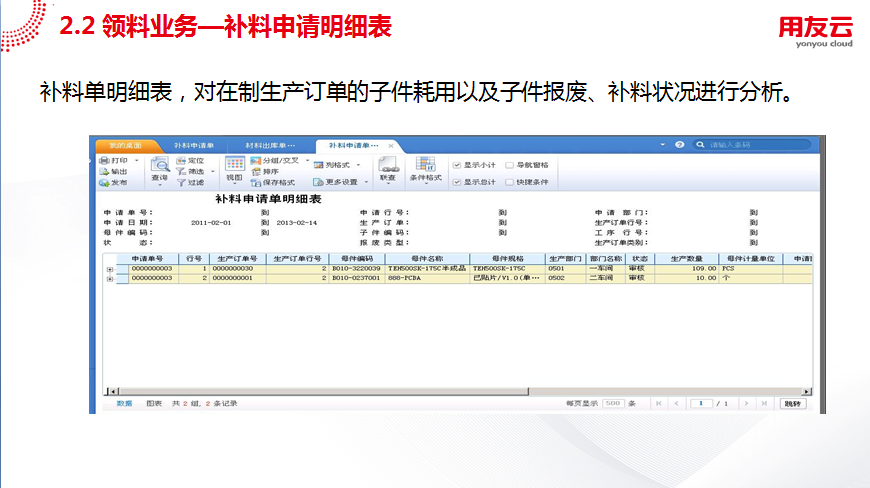
Task: Open the 视图 dropdown arrow
Action: 235,185
